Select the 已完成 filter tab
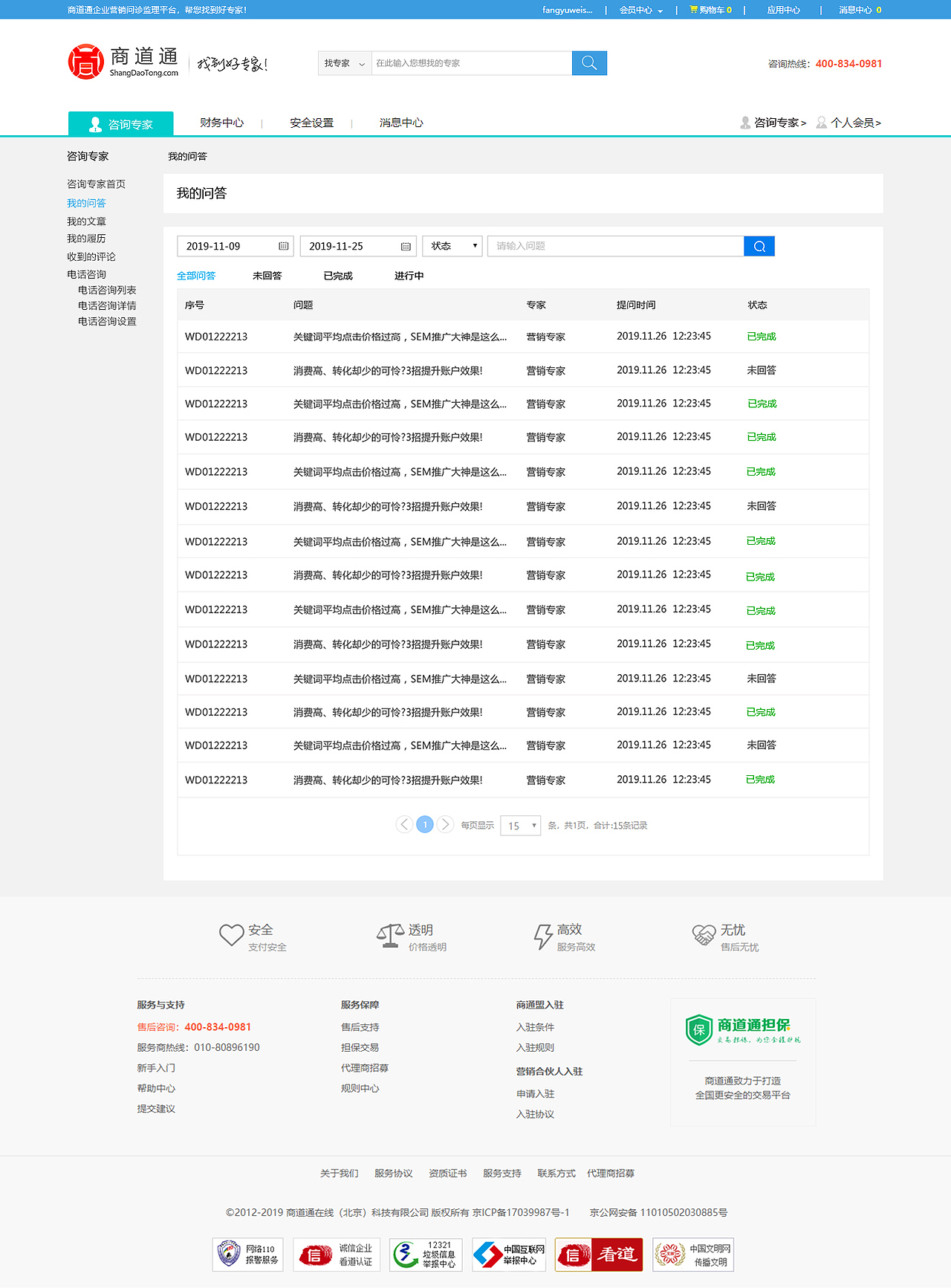 click(x=338, y=276)
